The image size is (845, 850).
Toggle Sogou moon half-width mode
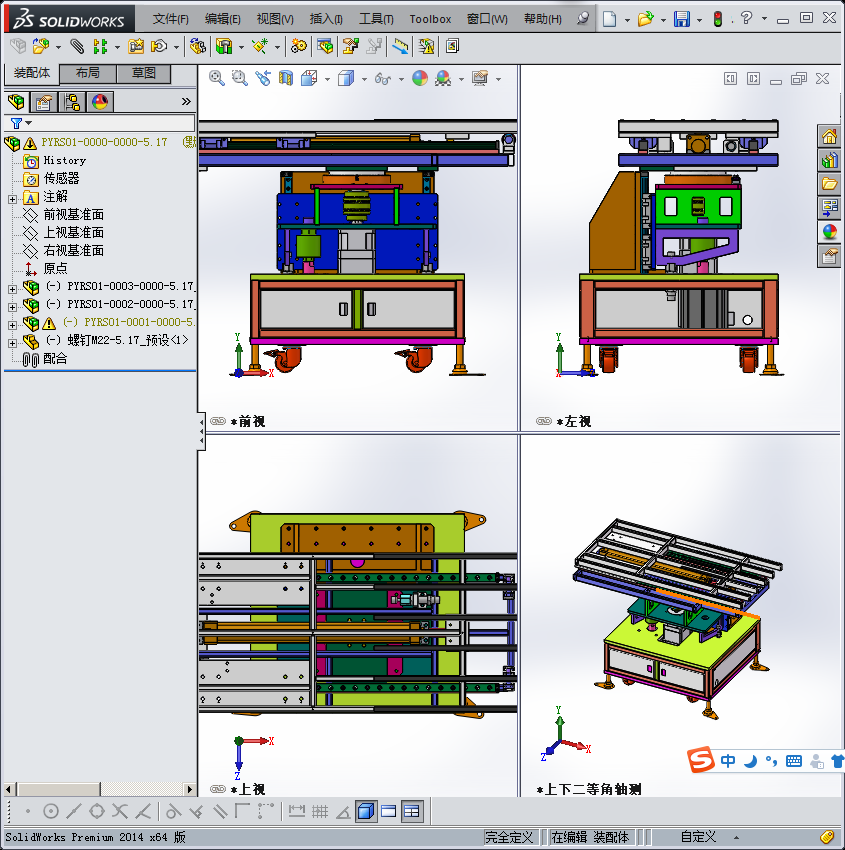(x=750, y=761)
